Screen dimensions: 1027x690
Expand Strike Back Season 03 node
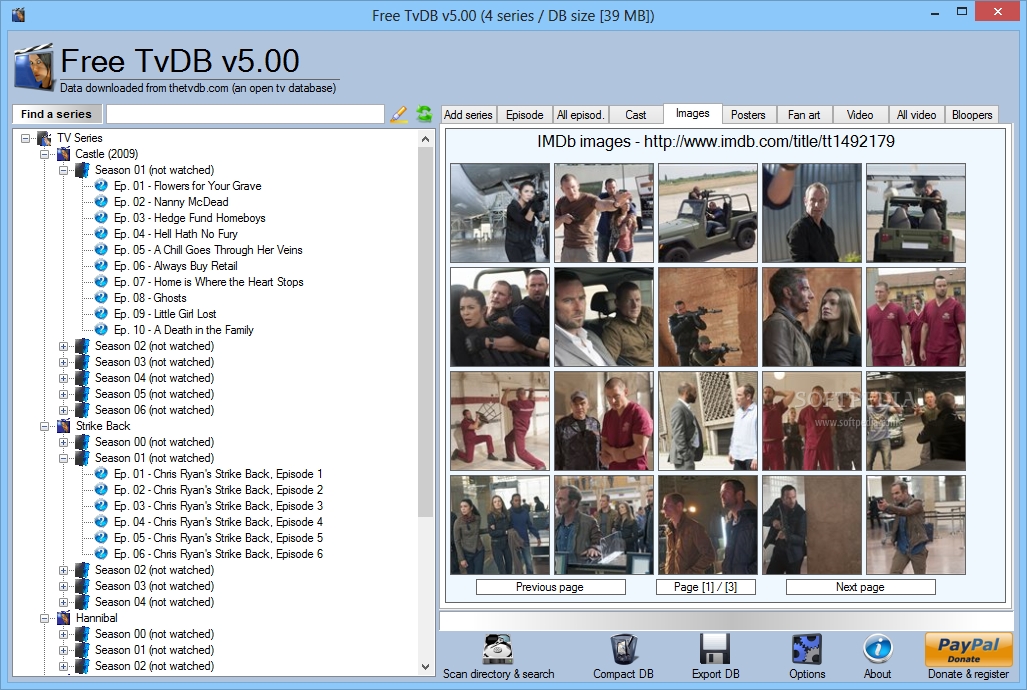coord(64,586)
